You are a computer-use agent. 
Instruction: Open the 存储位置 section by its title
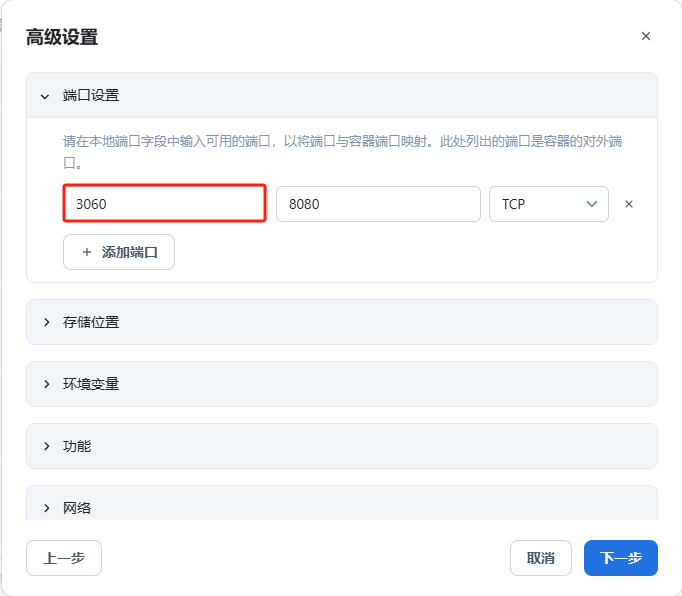click(91, 322)
